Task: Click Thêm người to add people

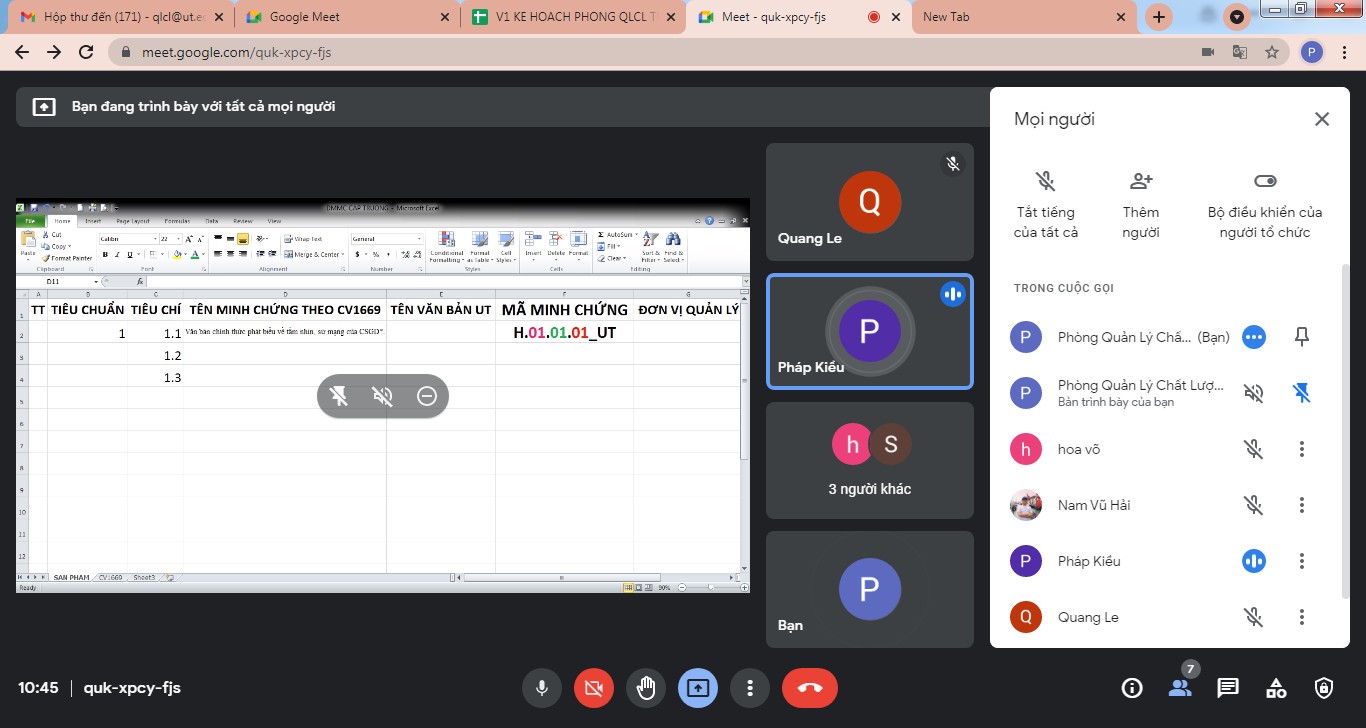Action: [x=1141, y=204]
